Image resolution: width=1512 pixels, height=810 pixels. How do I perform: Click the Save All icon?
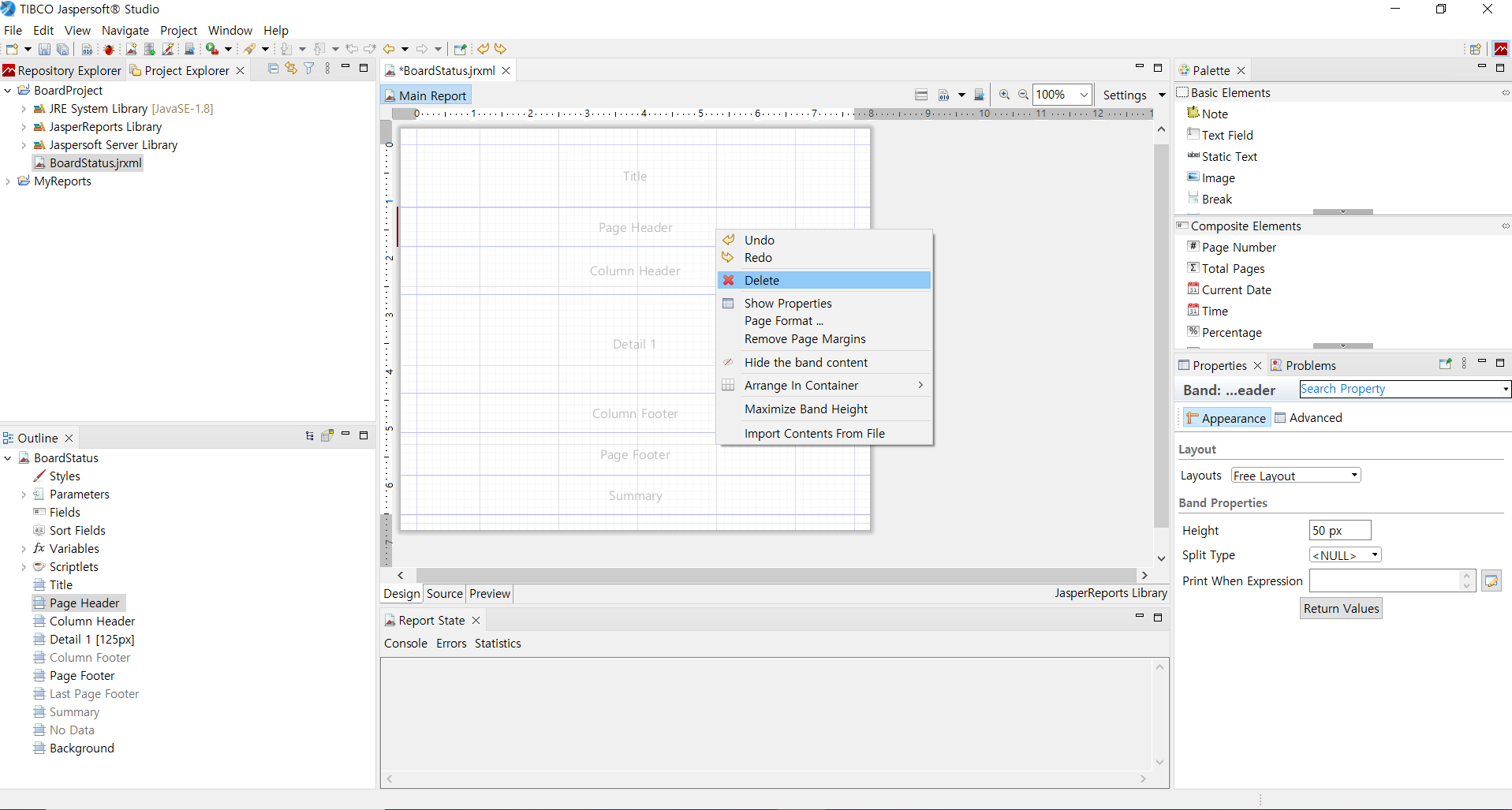click(x=62, y=49)
